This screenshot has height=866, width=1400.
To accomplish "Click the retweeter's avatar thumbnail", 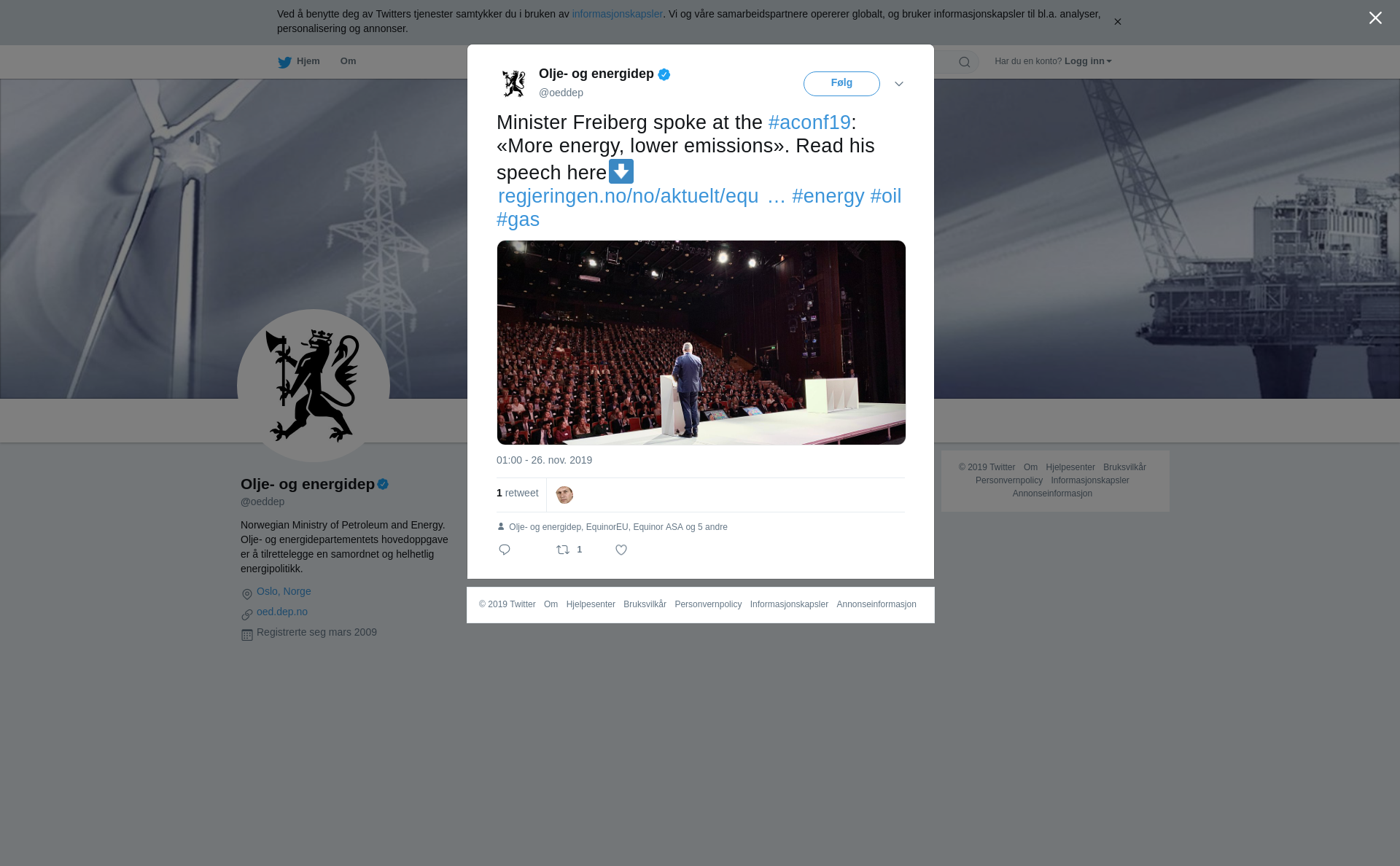I will (x=564, y=495).
